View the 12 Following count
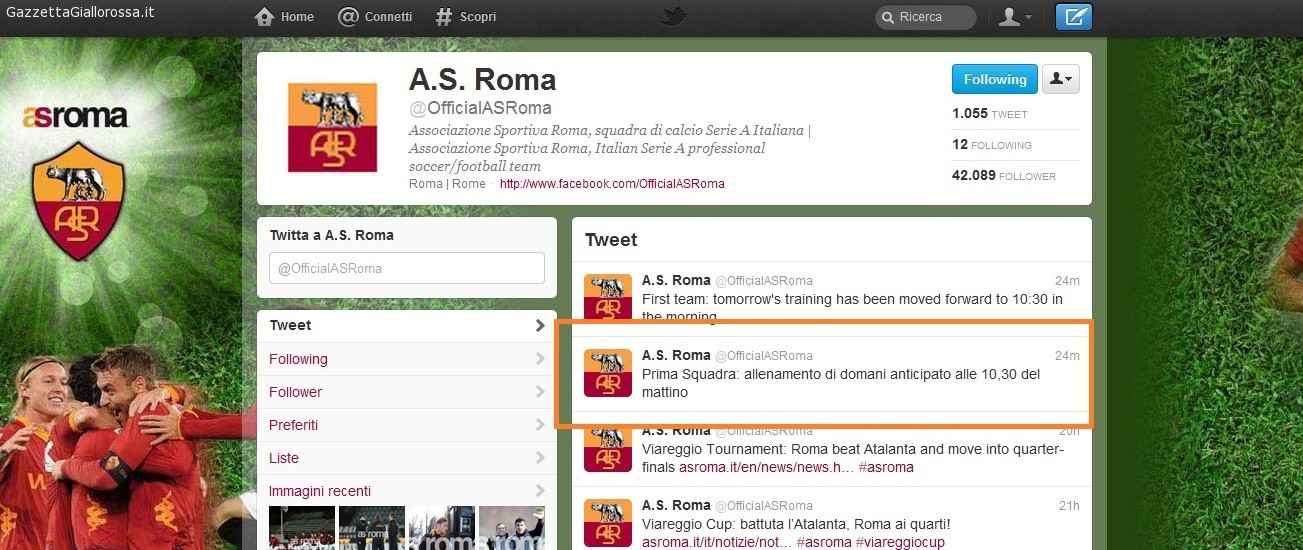The width and height of the screenshot is (1303, 550). tap(992, 145)
